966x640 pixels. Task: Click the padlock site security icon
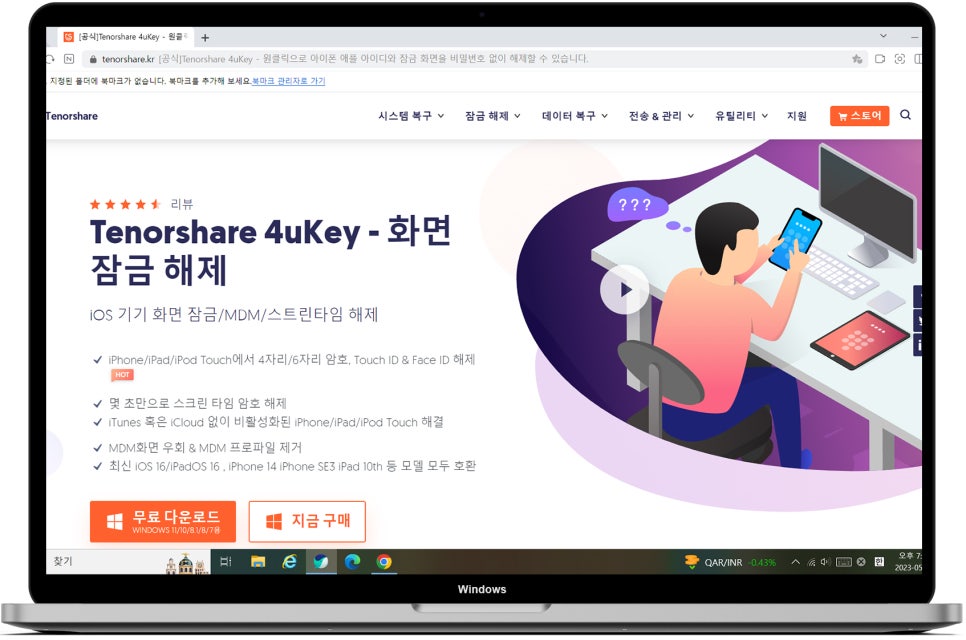point(93,59)
